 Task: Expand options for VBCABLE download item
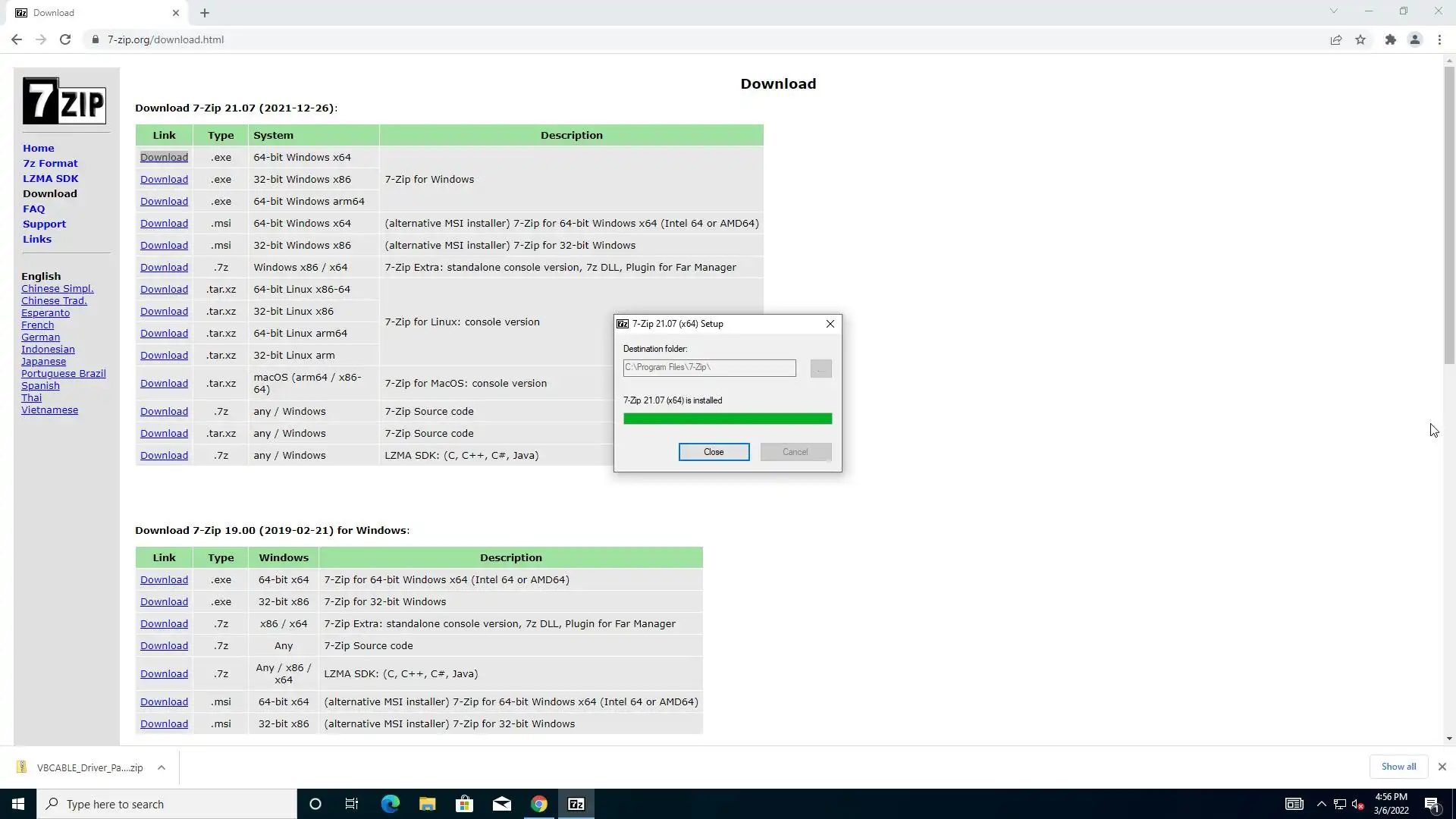click(x=162, y=767)
